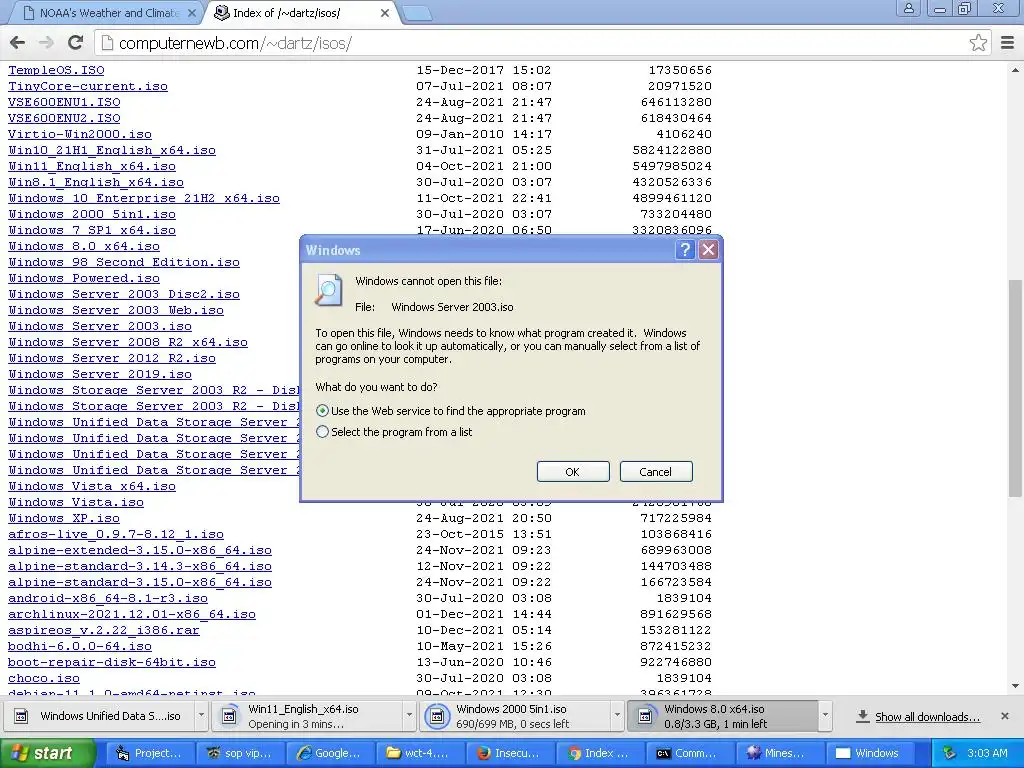Click the Windows Unified Data S...iso download icon

21,716
